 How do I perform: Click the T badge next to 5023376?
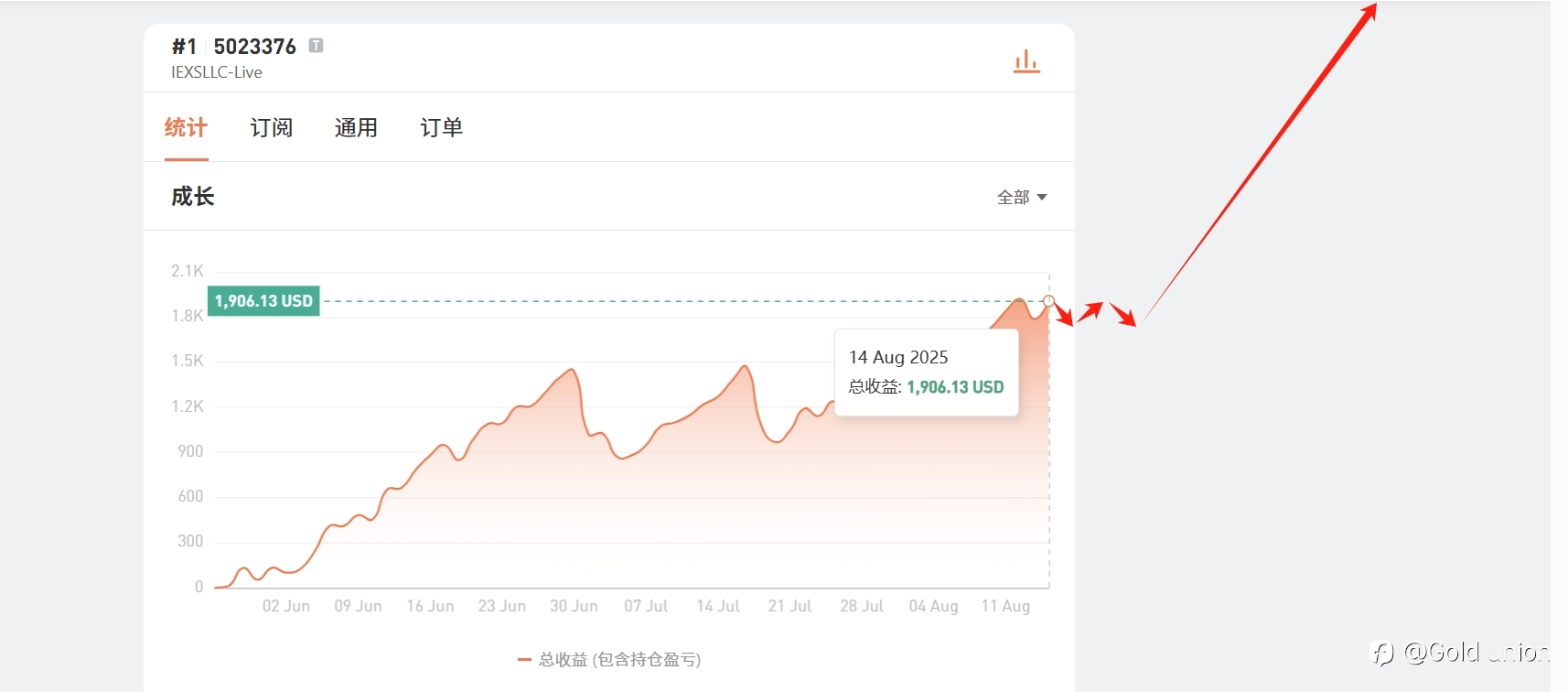point(316,46)
